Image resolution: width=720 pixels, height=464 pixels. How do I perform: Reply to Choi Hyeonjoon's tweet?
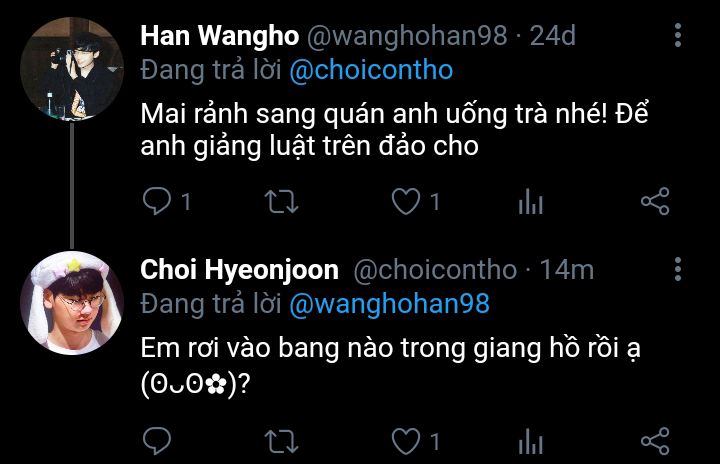tap(157, 441)
